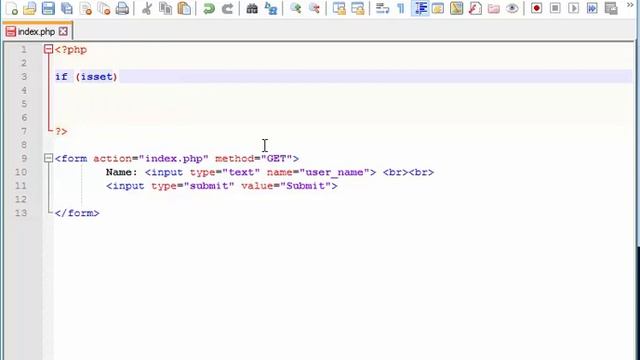Click the '<br><br>' tags on line 10
The height and width of the screenshot is (360, 640).
coord(408,172)
